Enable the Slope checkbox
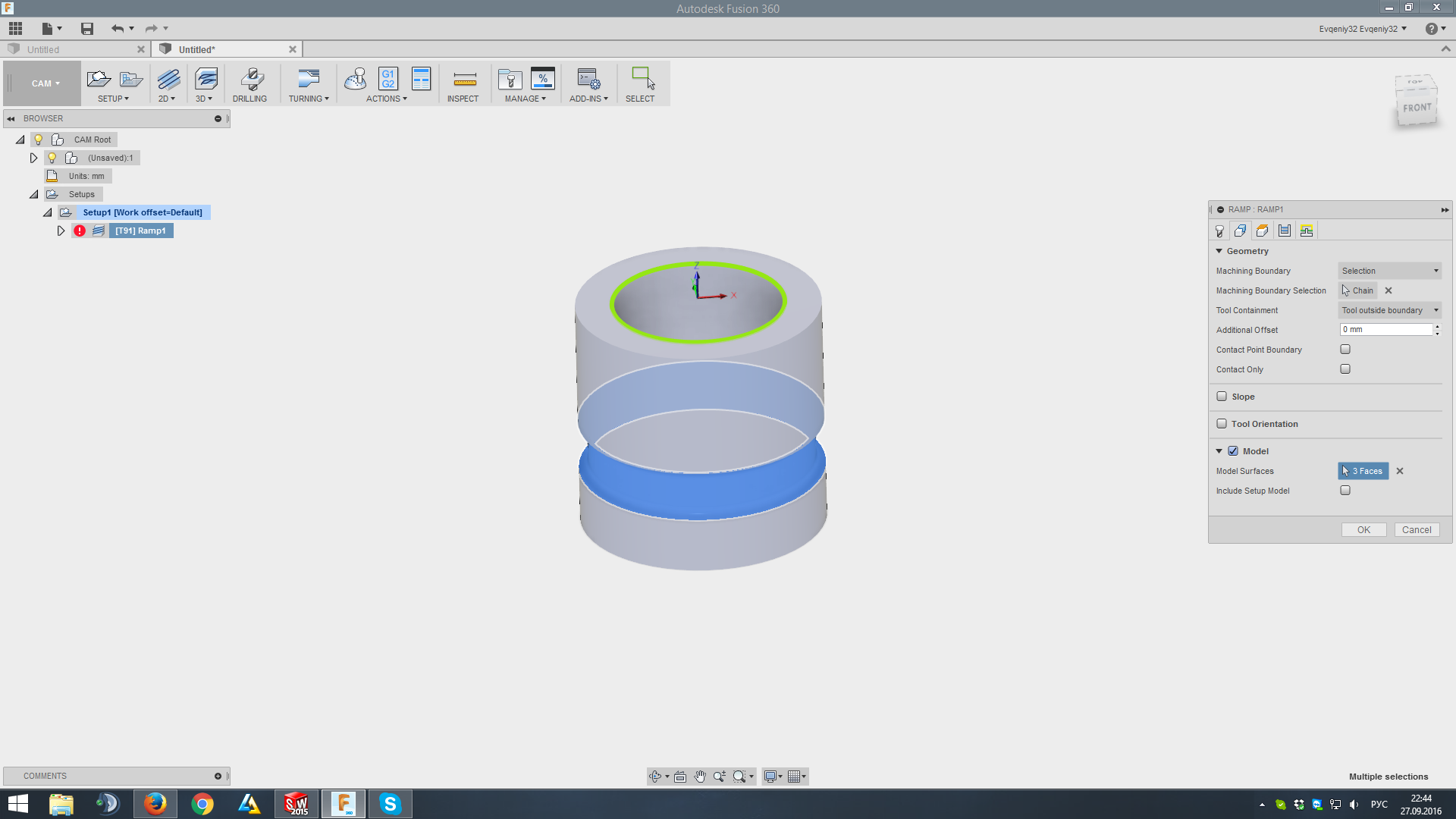 tap(1222, 397)
